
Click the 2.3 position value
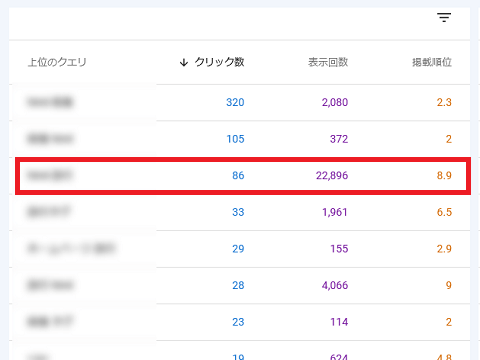(444, 102)
